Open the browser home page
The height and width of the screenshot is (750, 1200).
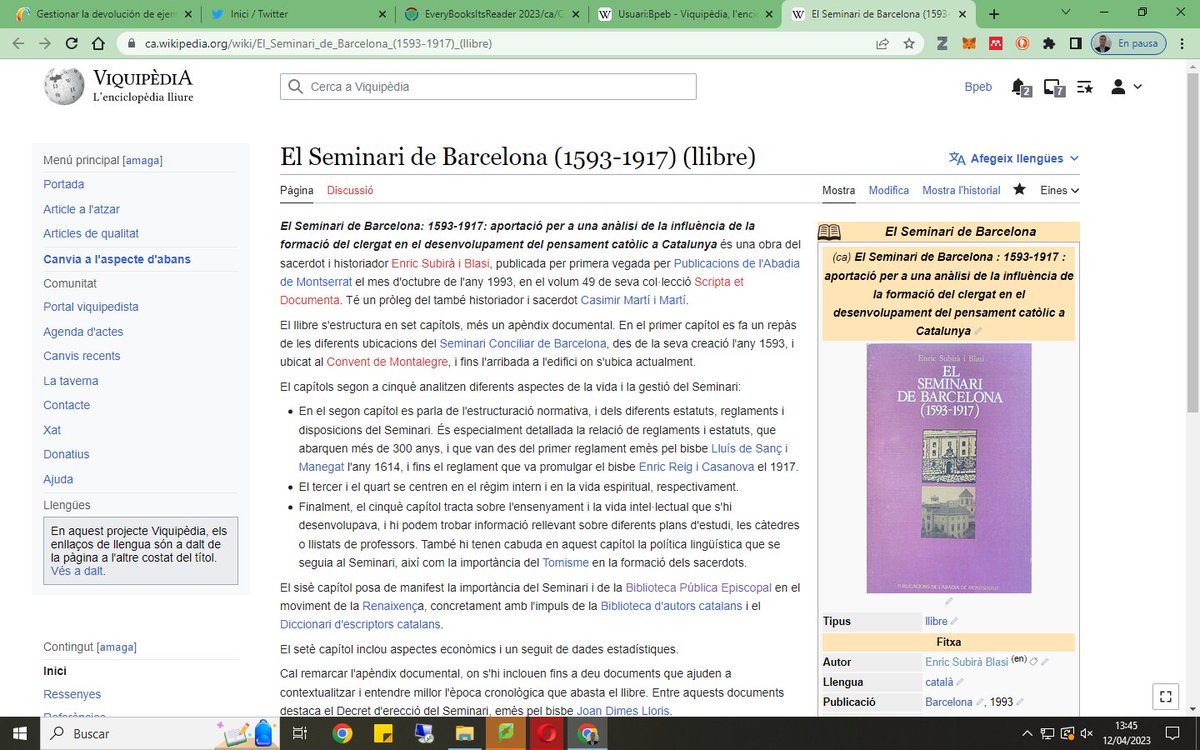(98, 44)
